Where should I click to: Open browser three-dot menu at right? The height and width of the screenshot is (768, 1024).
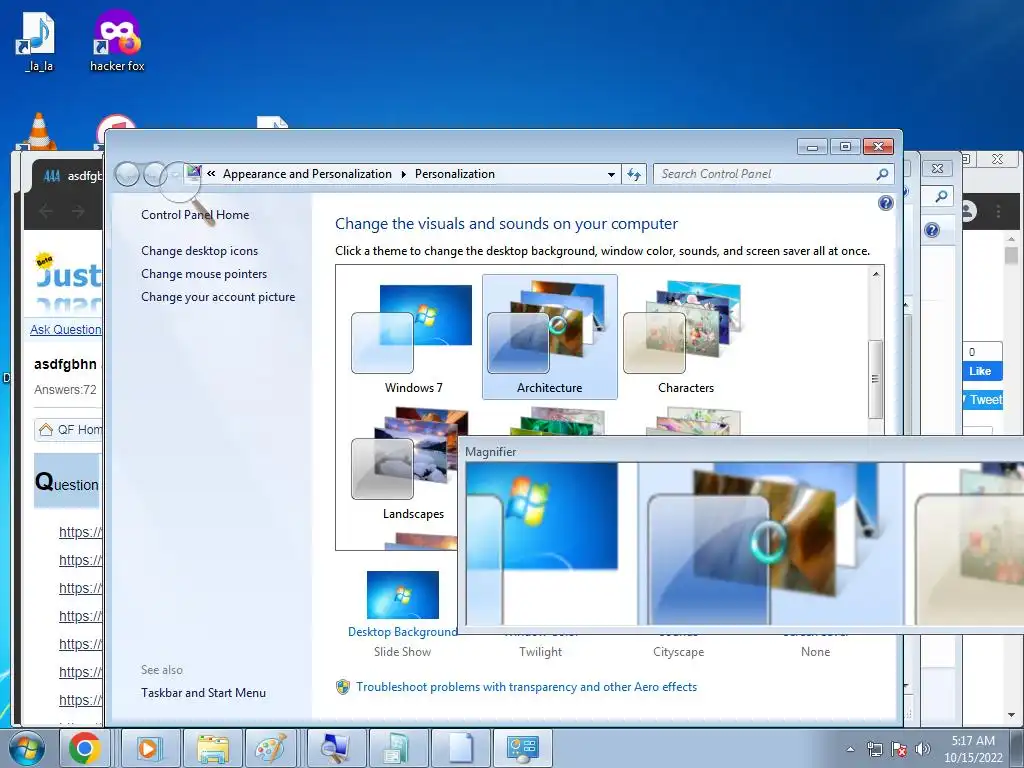tap(998, 212)
